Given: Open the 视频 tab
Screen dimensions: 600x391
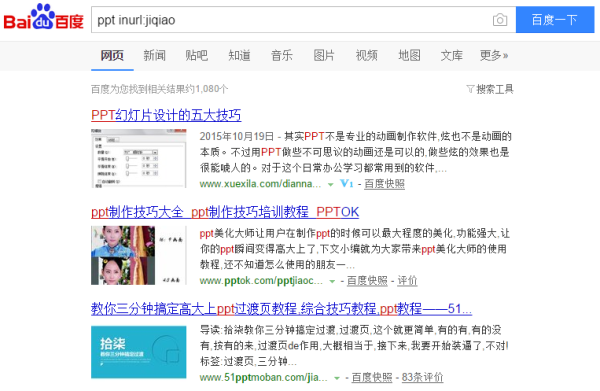Looking at the screenshot, I should [x=367, y=55].
